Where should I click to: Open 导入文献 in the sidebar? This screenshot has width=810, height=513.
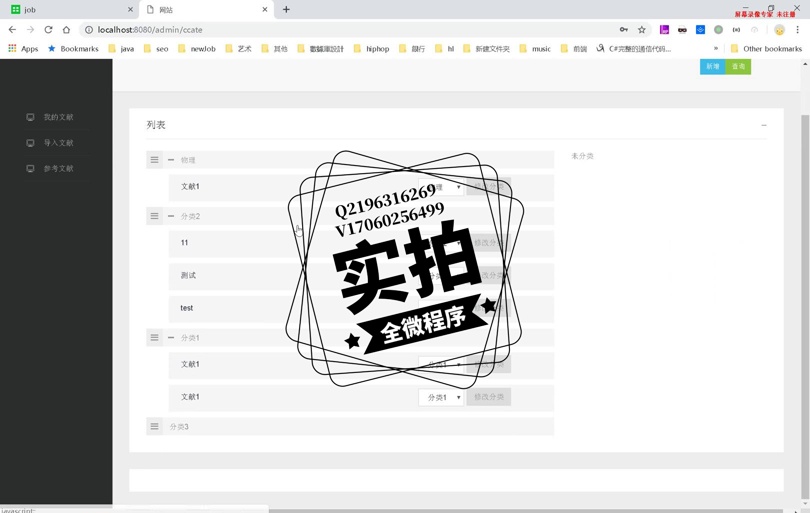coord(58,143)
